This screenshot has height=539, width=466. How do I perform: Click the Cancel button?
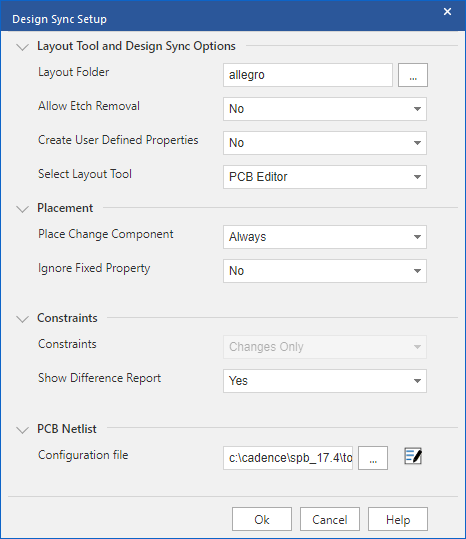(330, 519)
